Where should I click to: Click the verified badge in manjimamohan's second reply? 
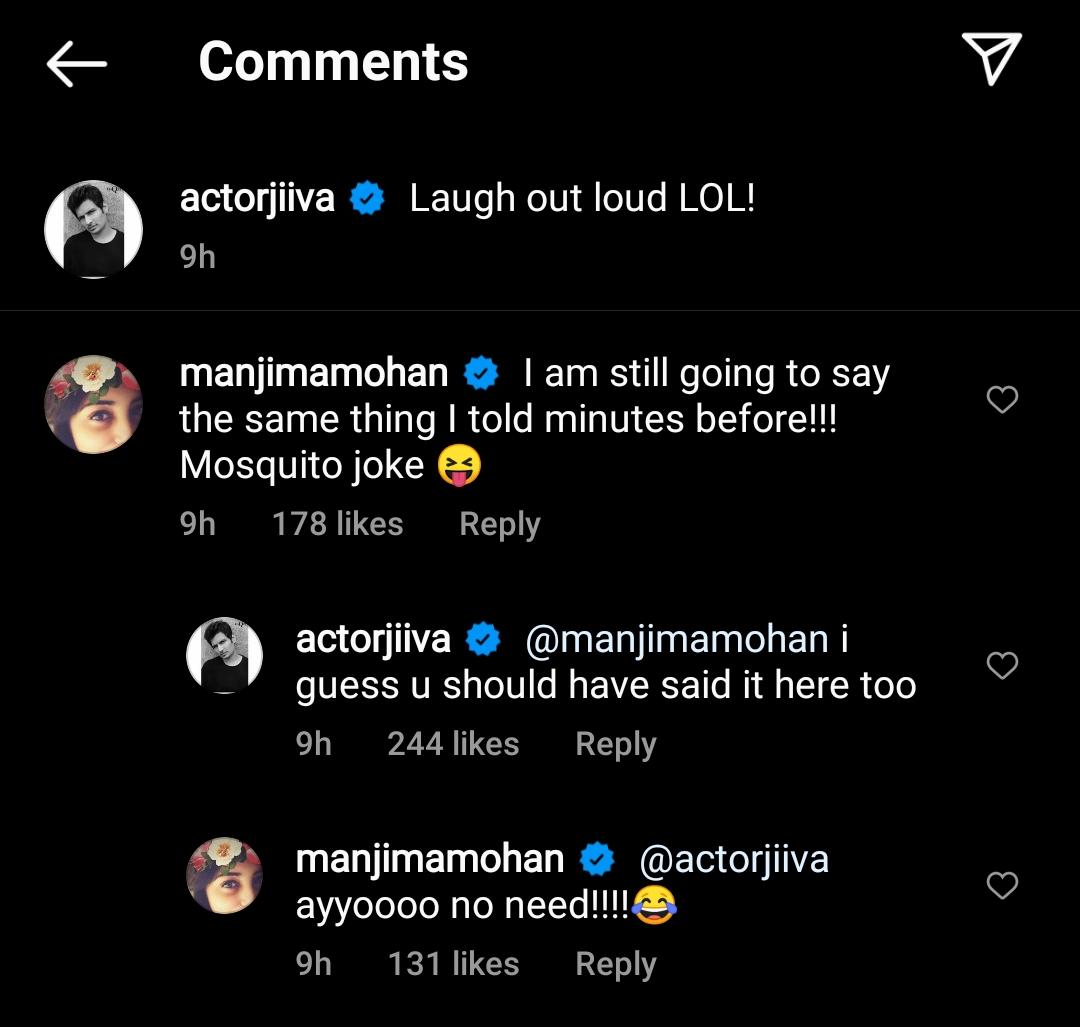599,858
